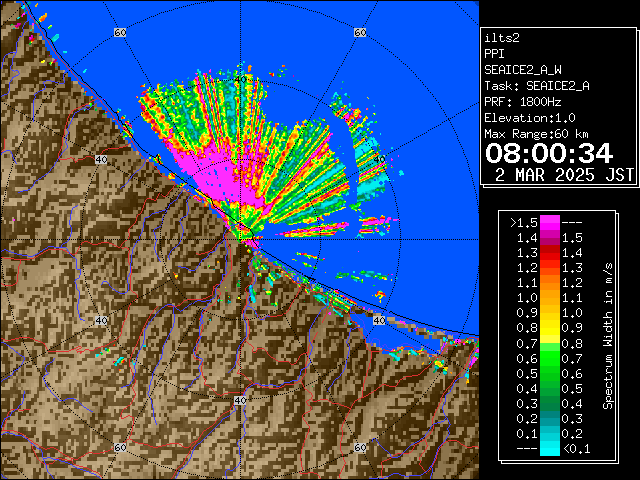Click the '60' range ring label above the info box's left
Viewport: 640px width, 480px height.
[360, 32]
